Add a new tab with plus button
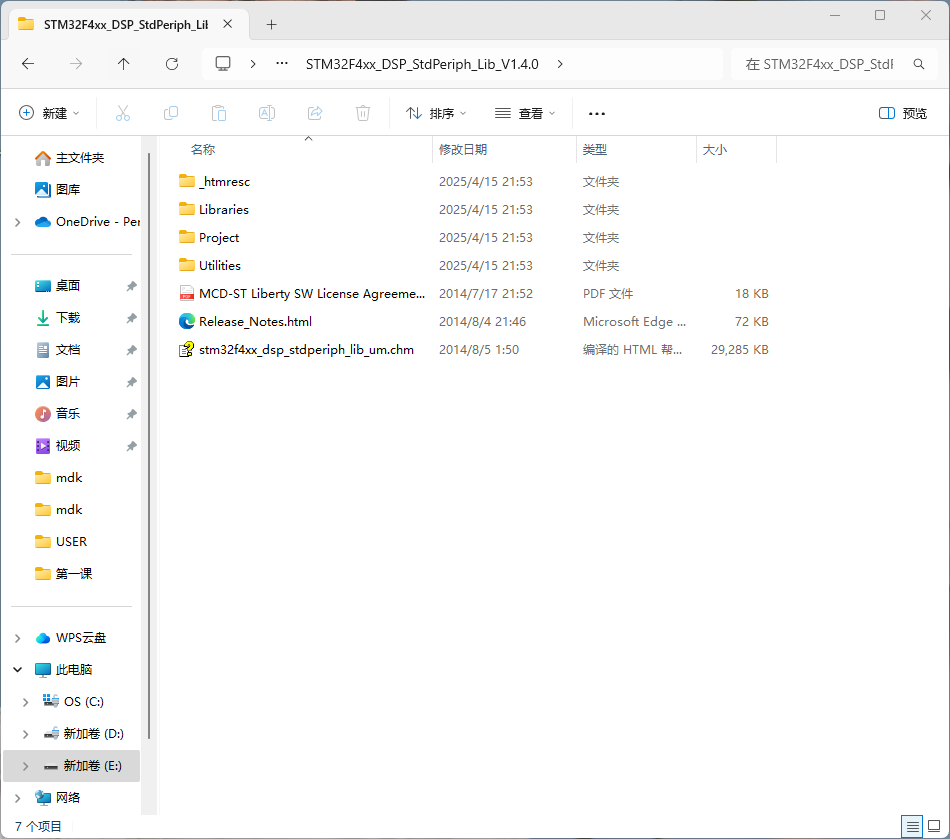The image size is (950, 839). click(271, 24)
